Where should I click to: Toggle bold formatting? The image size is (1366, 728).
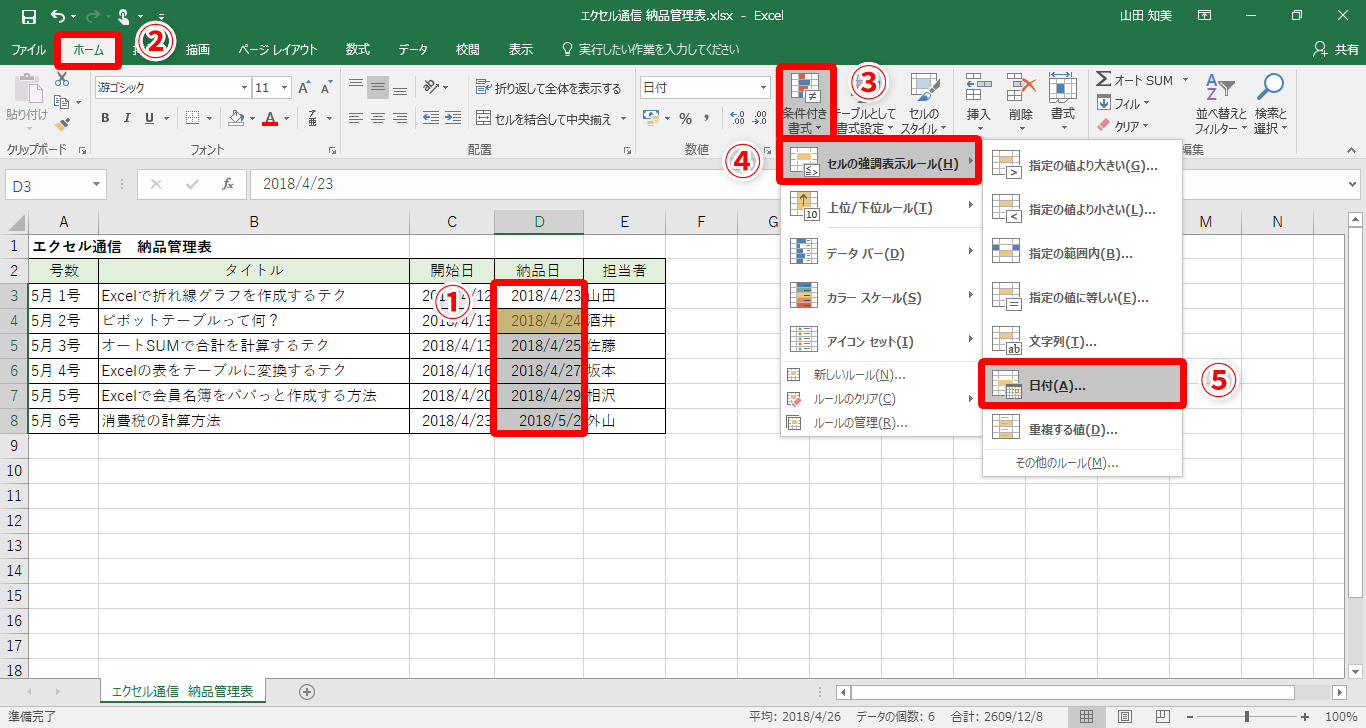105,118
